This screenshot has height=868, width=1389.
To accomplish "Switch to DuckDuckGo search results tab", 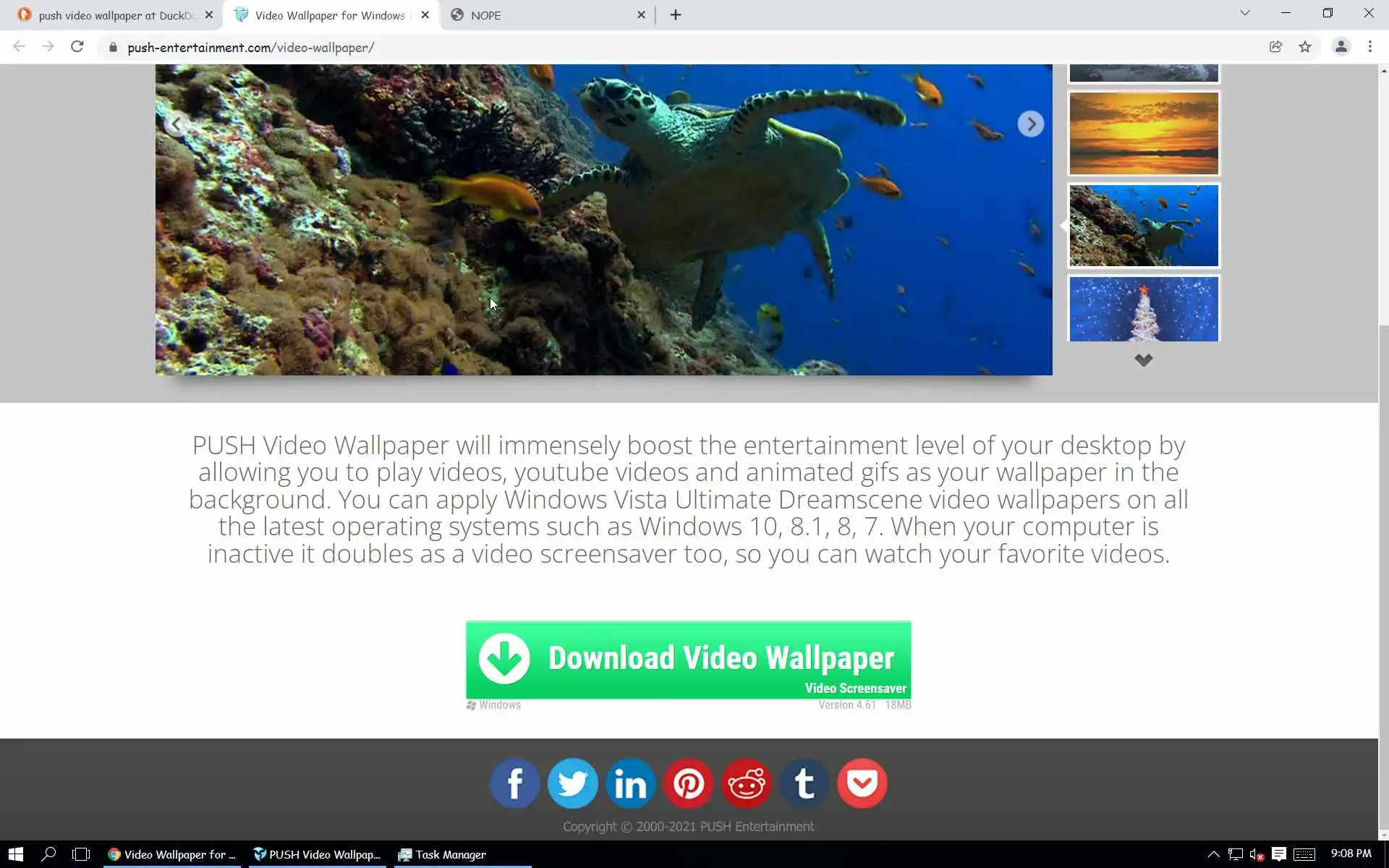I will coord(116,15).
